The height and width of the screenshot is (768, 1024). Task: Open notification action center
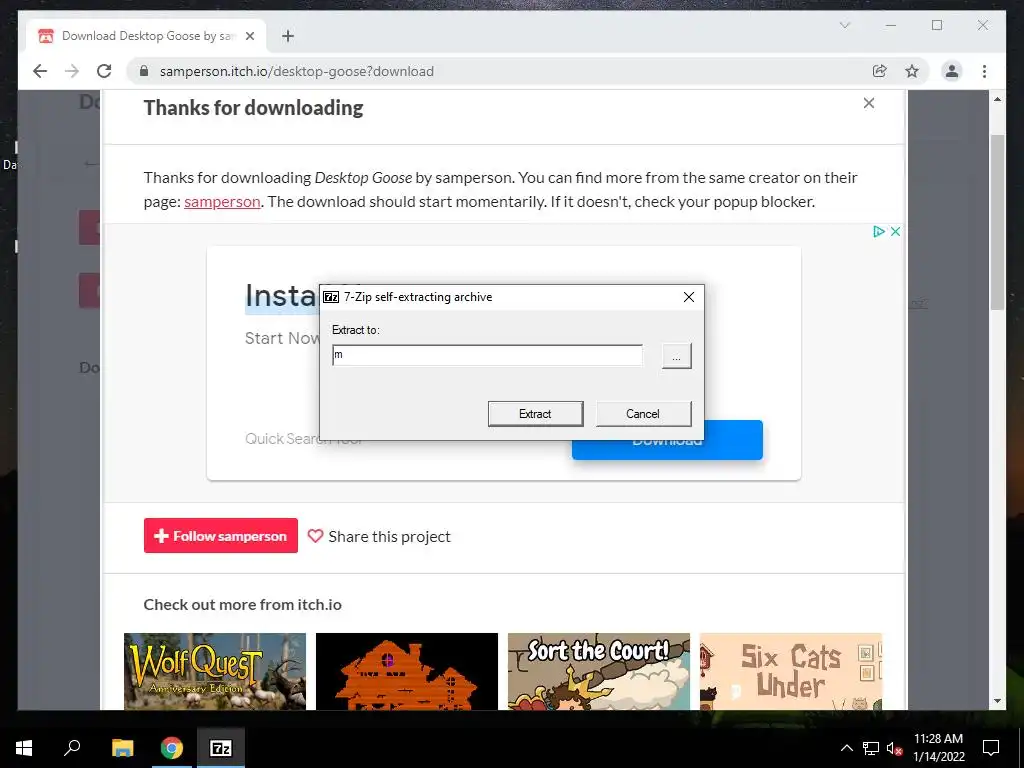[x=991, y=748]
